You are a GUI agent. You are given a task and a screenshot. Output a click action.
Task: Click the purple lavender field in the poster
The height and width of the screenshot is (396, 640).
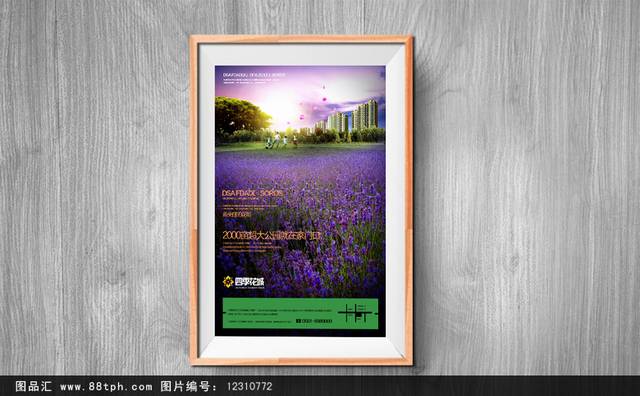pyautogui.click(x=300, y=220)
